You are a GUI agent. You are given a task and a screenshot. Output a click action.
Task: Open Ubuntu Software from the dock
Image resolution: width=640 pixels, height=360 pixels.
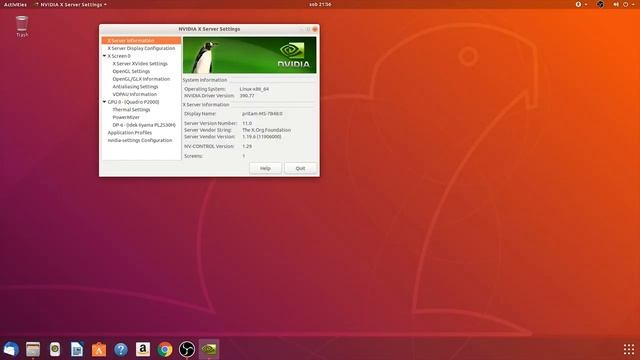[x=99, y=349]
